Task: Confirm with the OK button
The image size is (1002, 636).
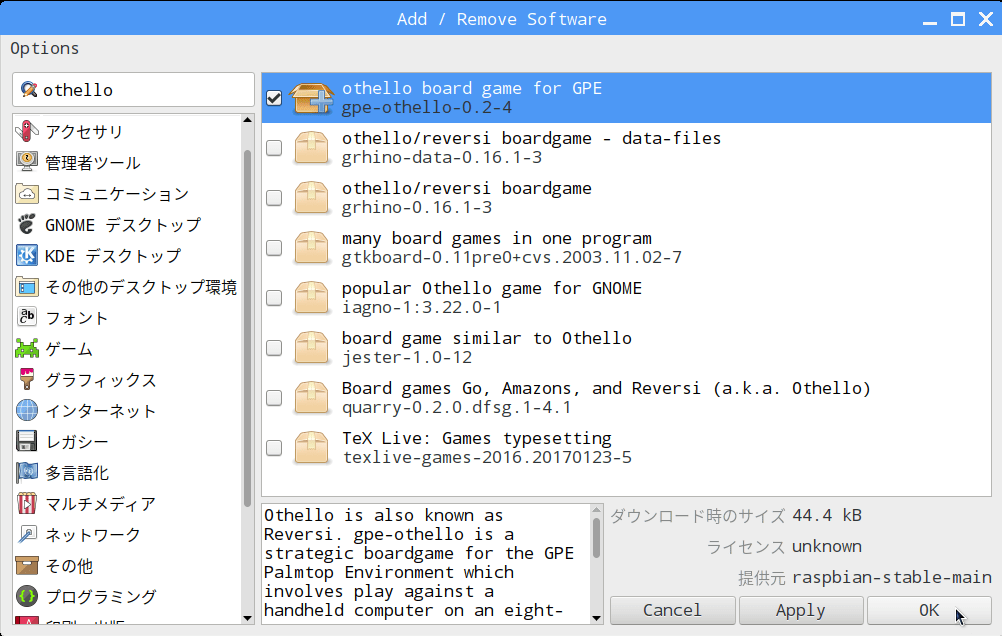Action: coord(929,610)
